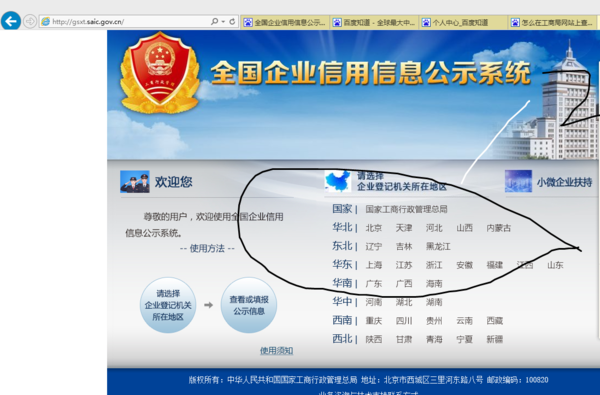The width and height of the screenshot is (600, 395).
Task: Select 安徽 region
Action: 464,265
